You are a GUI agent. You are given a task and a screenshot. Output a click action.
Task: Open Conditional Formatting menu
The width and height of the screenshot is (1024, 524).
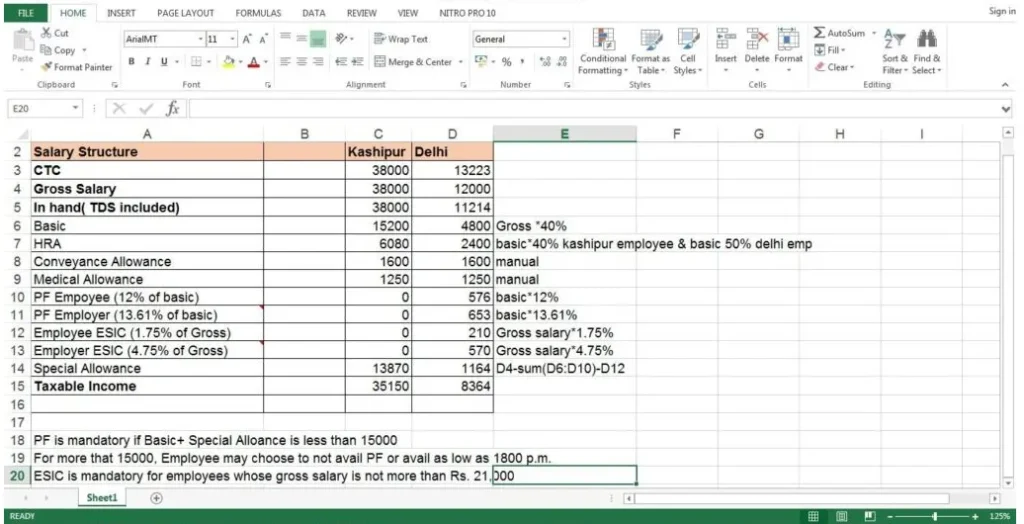tap(603, 52)
